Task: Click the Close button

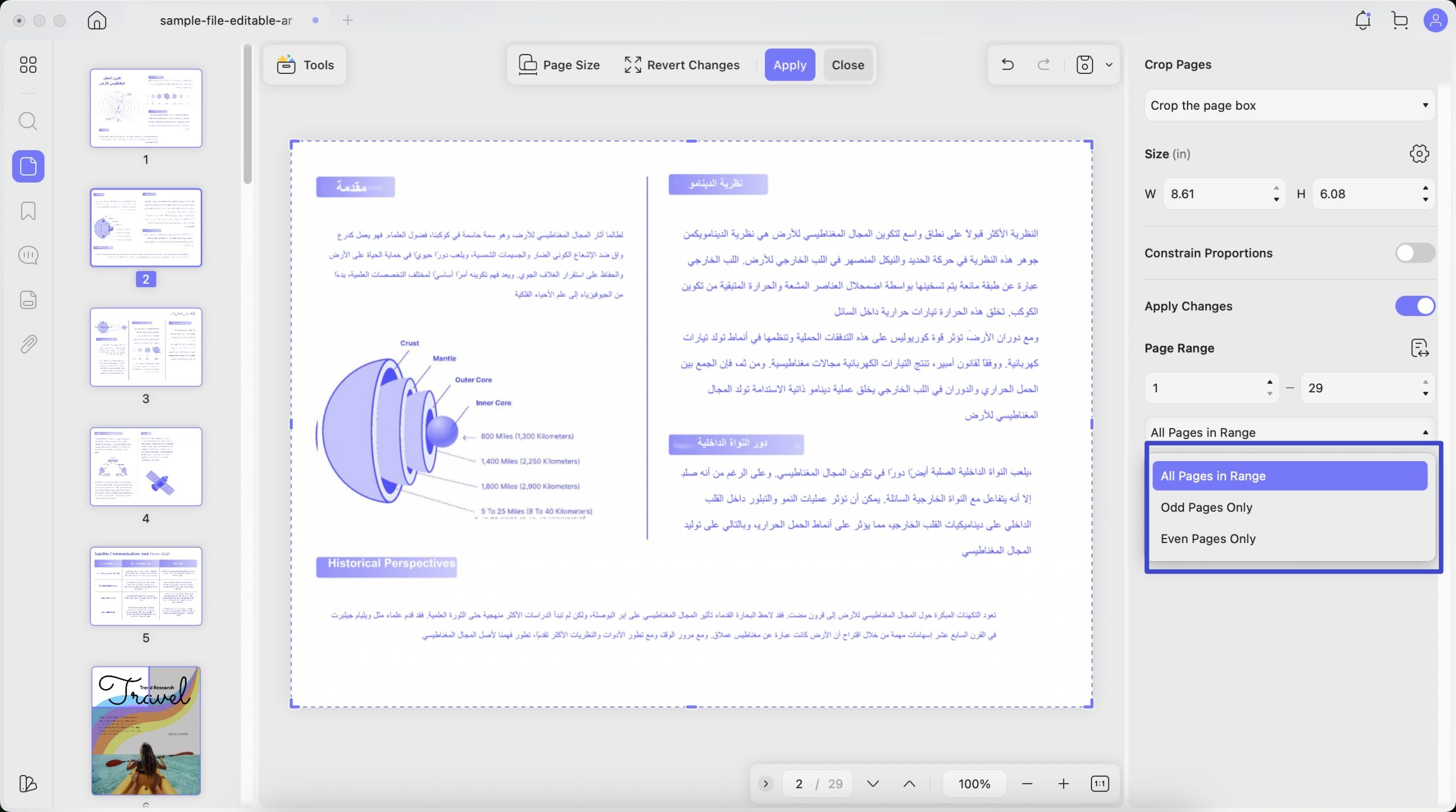Action: point(847,65)
